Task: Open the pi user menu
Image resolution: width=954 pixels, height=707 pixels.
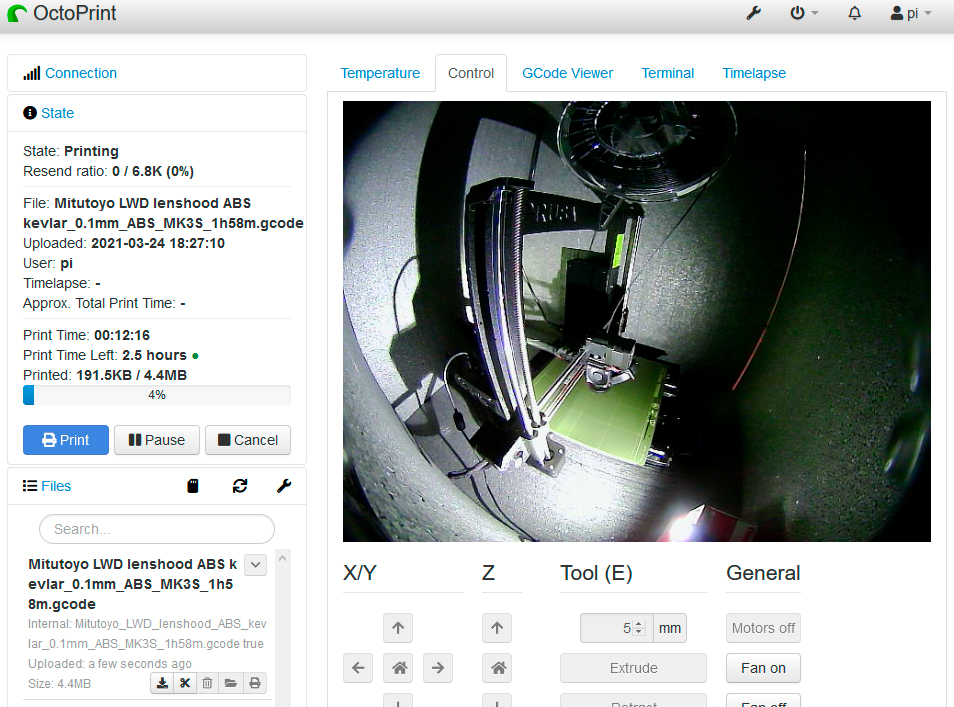Action: coord(910,14)
